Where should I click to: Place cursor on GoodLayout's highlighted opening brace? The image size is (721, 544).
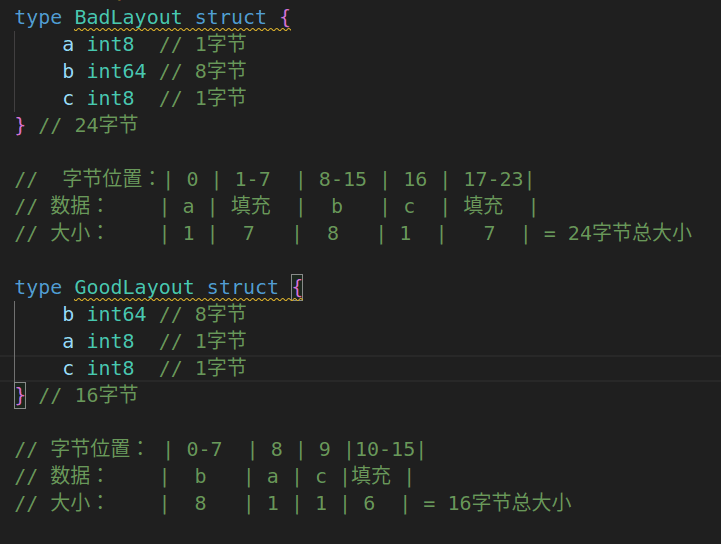[x=298, y=288]
